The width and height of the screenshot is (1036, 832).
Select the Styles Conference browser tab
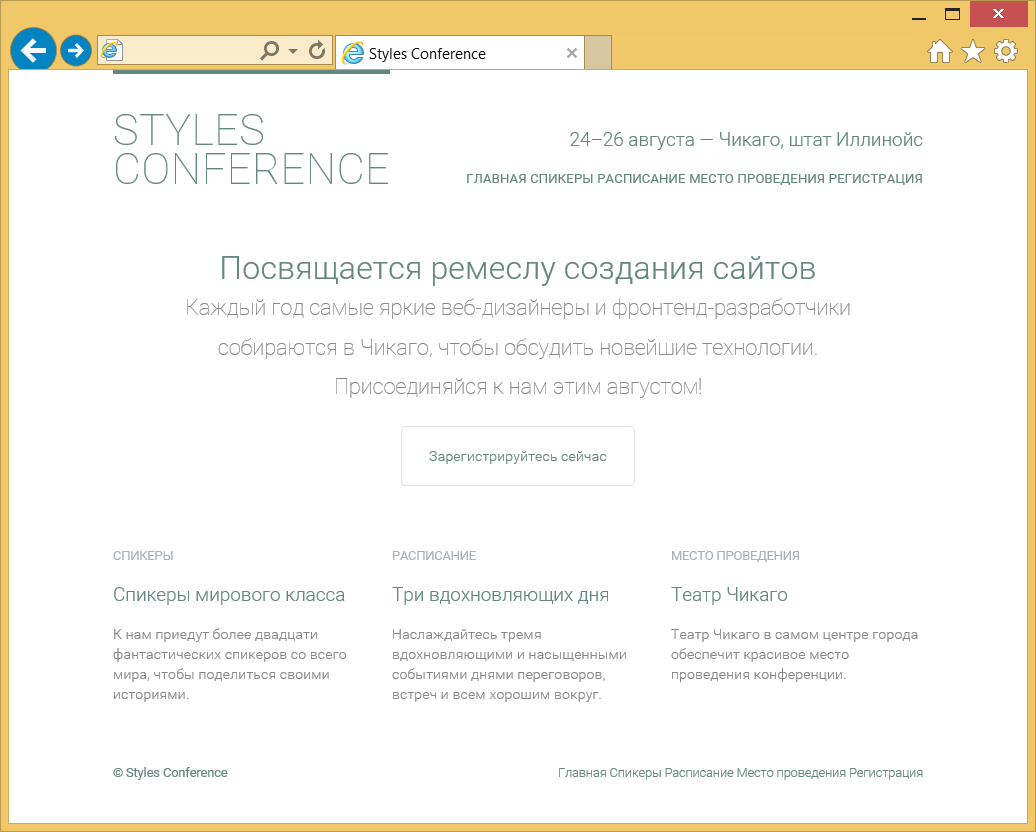pyautogui.click(x=440, y=54)
